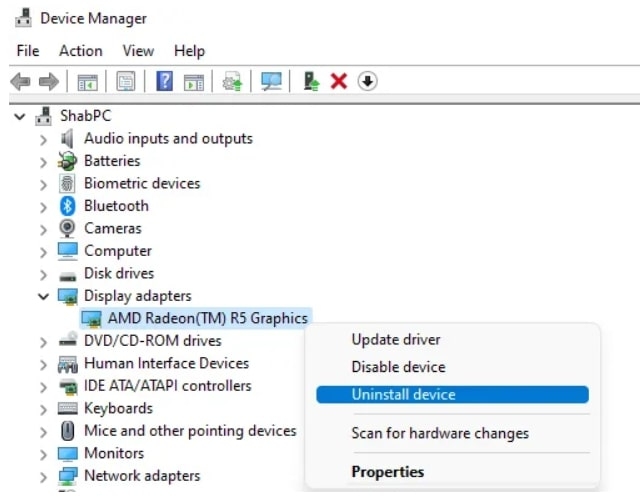Select the Cameras category label
Screen dimensions: 640x501
[x=113, y=228]
